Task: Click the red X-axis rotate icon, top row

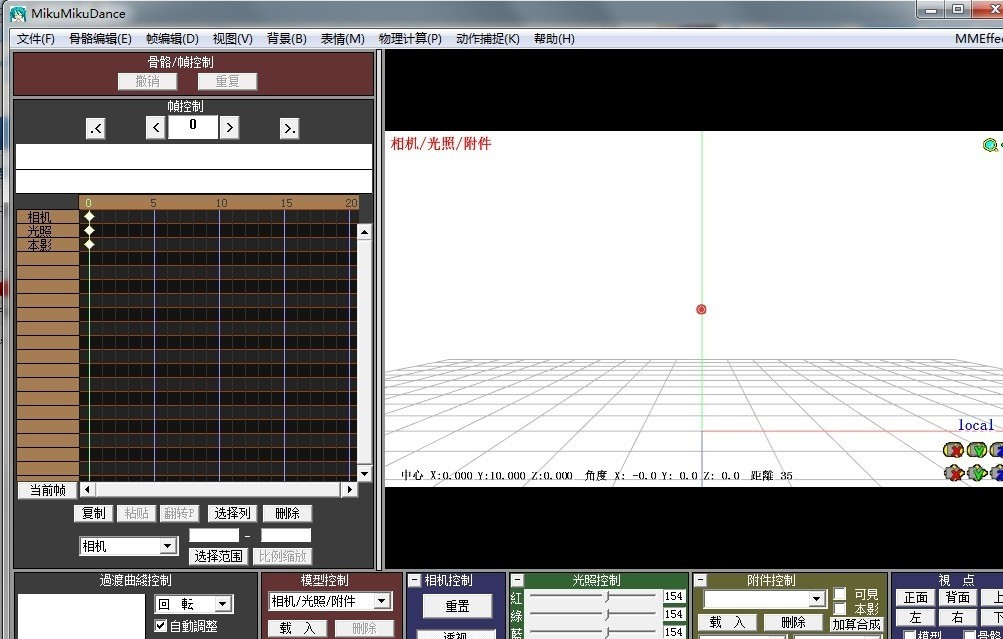Action: coord(953,451)
